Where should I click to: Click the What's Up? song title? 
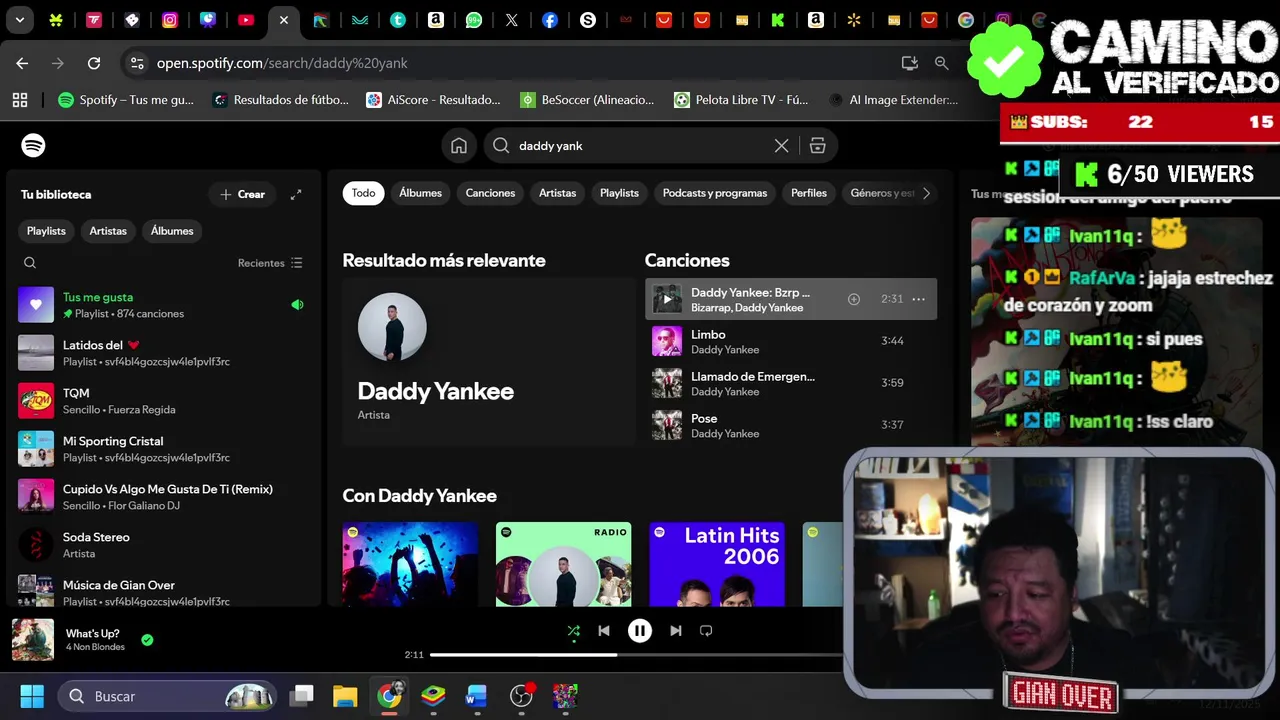click(x=93, y=633)
